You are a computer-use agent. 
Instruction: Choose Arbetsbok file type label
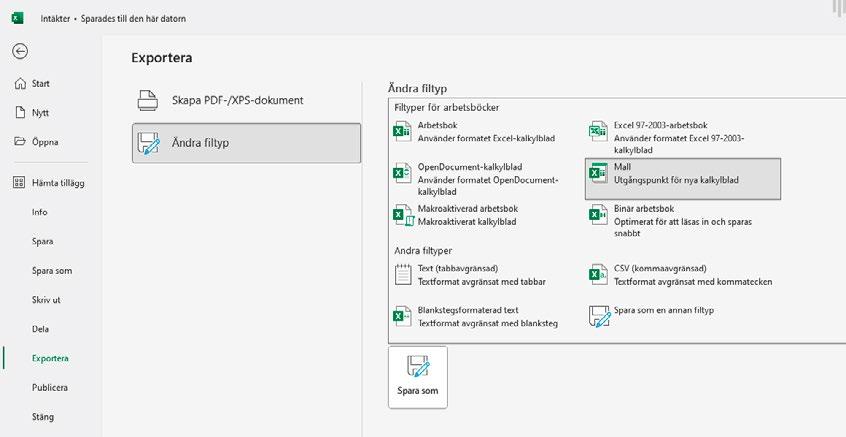pyautogui.click(x=438, y=125)
